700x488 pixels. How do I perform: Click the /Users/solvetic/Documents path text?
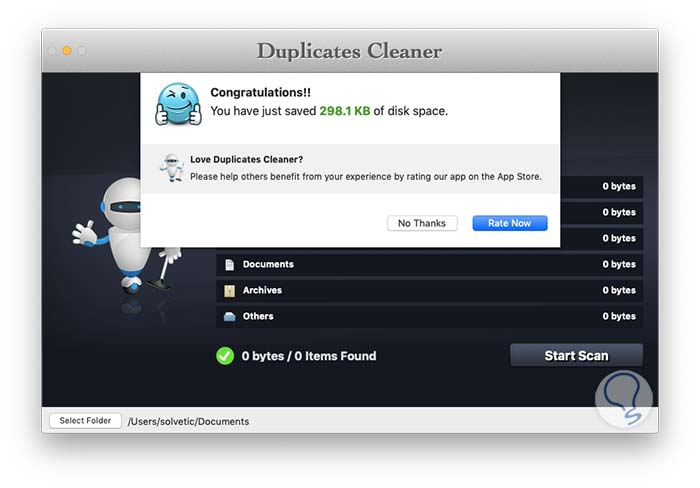click(188, 421)
